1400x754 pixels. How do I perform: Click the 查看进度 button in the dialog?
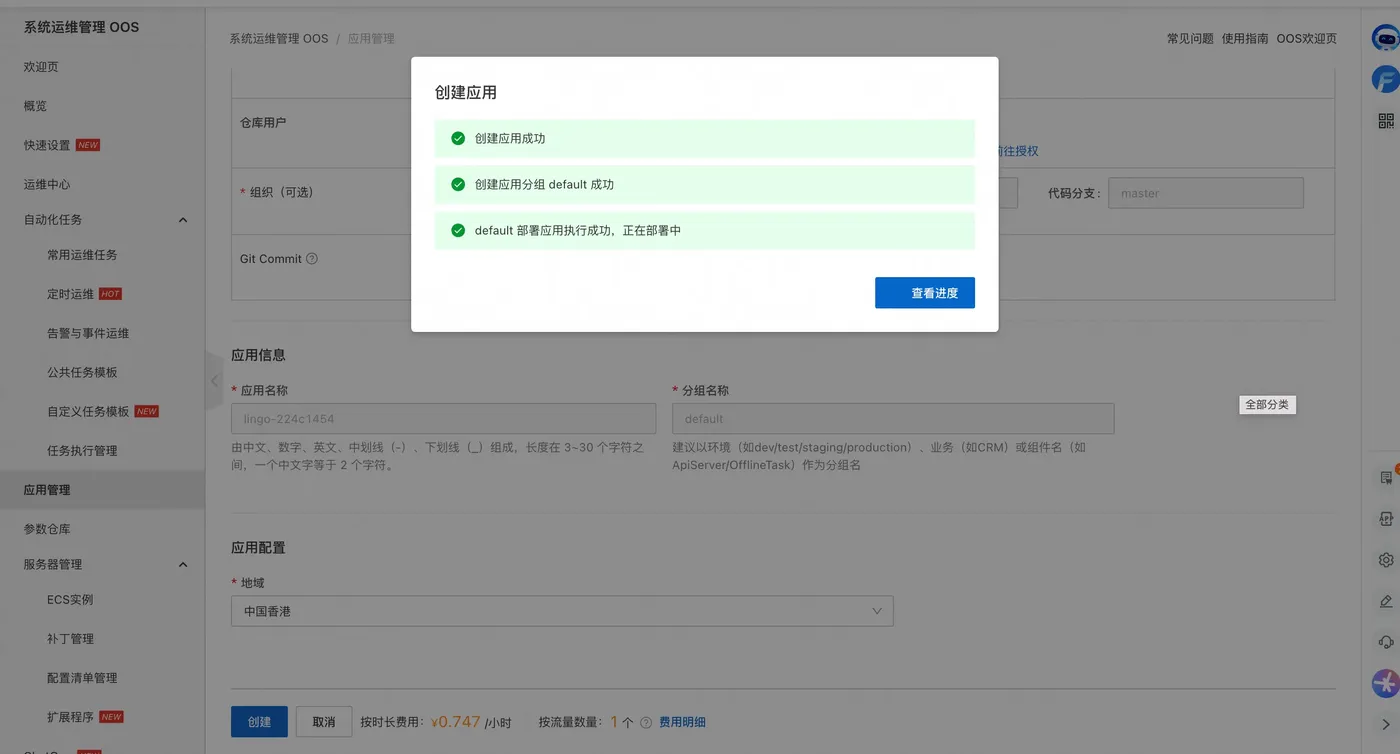pyautogui.click(x=924, y=293)
